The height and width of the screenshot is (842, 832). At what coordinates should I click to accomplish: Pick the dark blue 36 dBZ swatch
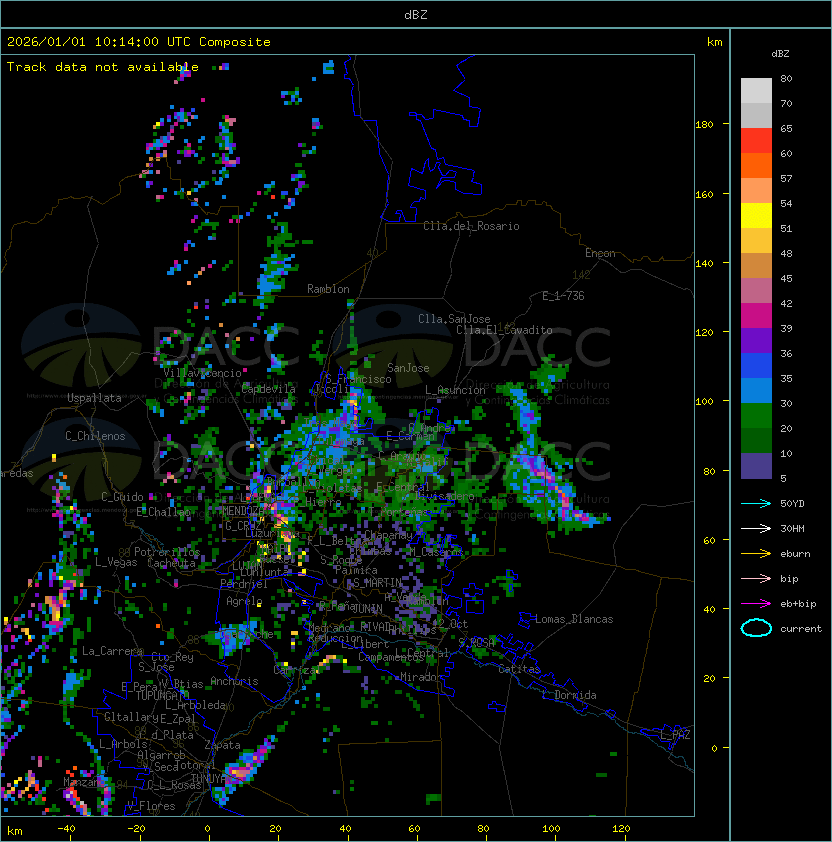pos(756,366)
